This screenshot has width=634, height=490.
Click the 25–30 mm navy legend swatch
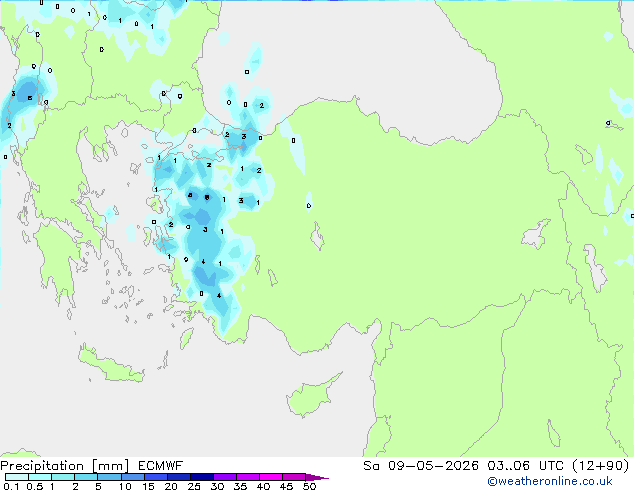pyautogui.click(x=202, y=477)
